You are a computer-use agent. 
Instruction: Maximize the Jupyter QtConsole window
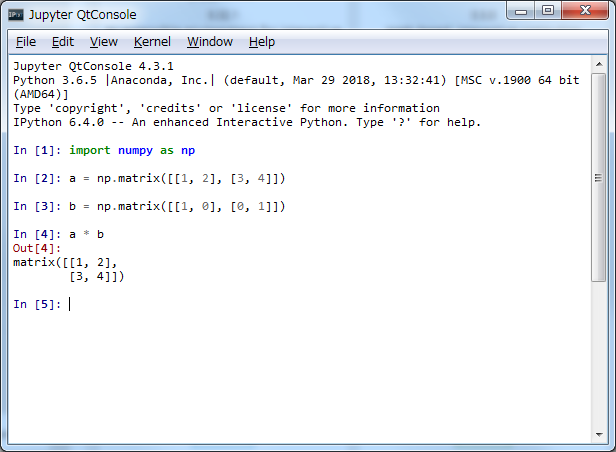548,11
